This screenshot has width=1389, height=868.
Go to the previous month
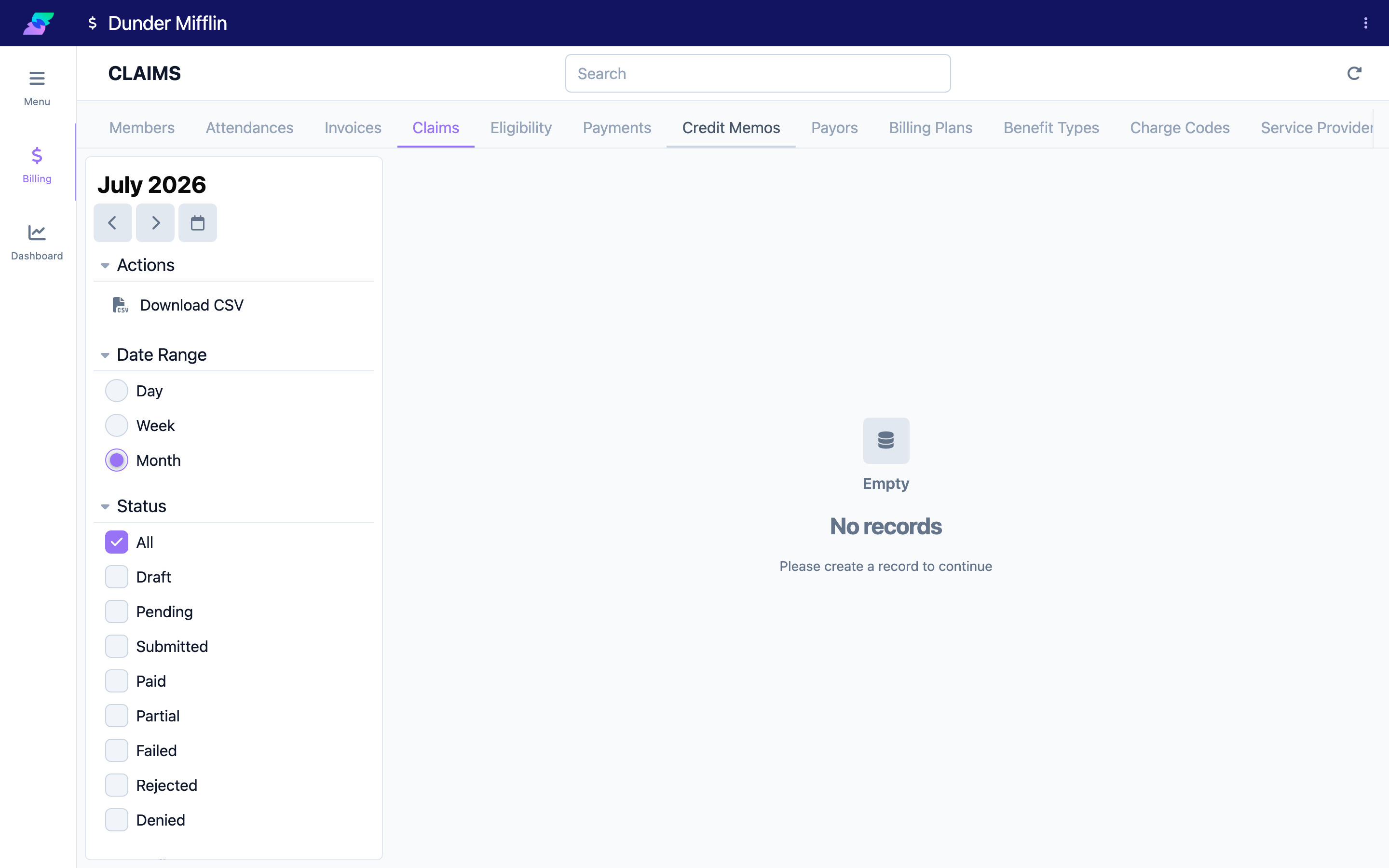pos(112,223)
